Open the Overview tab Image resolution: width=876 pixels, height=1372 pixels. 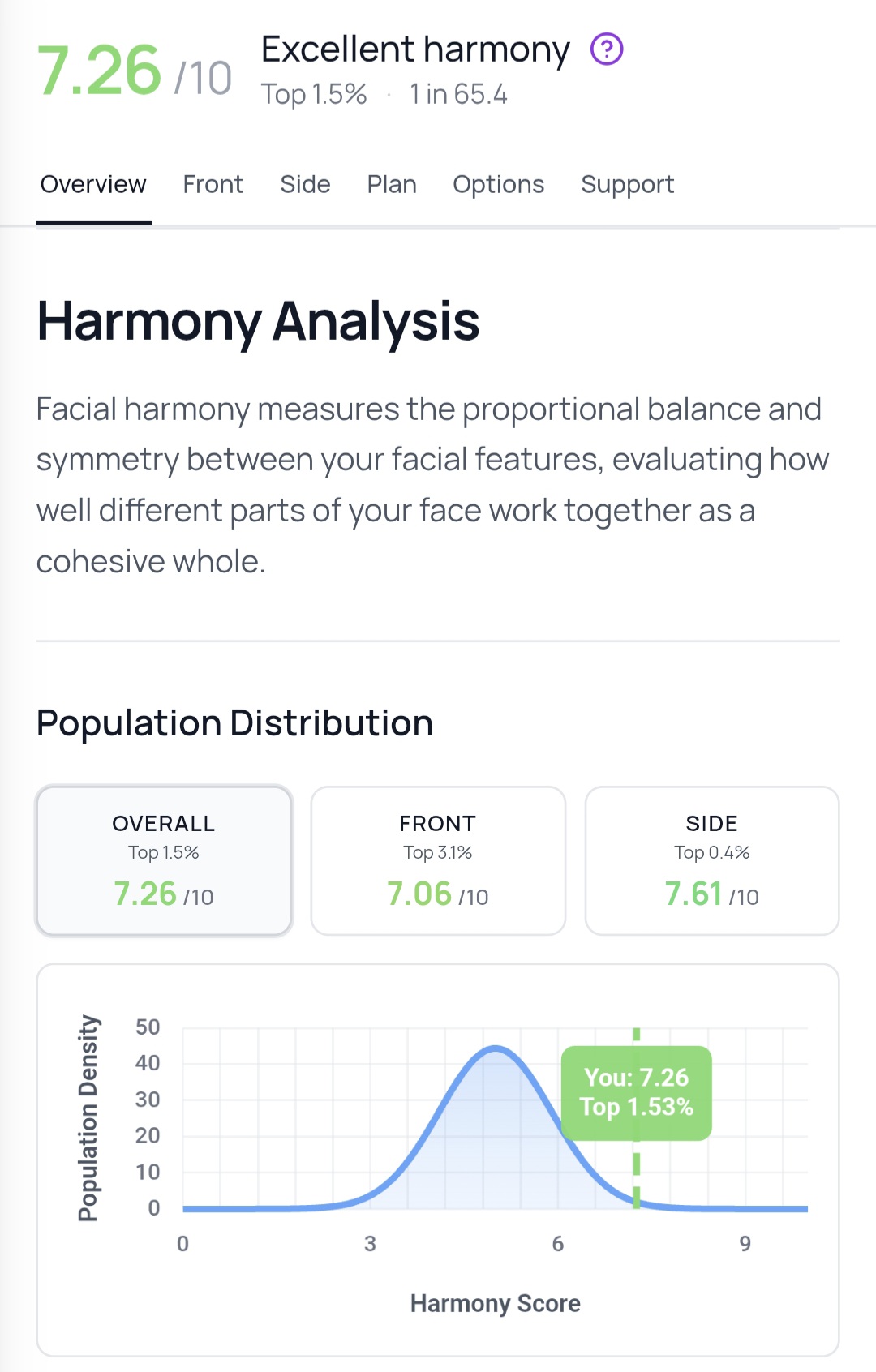pos(93,185)
